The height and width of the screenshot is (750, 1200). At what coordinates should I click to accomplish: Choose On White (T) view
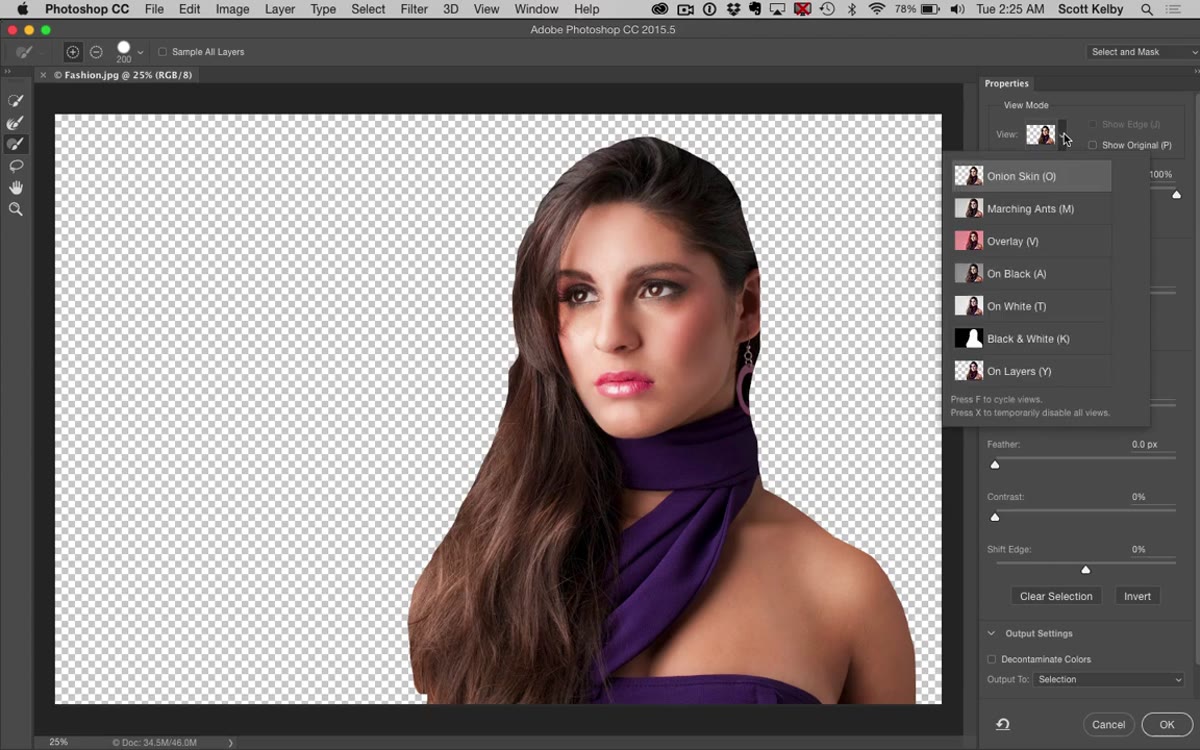(x=1032, y=306)
